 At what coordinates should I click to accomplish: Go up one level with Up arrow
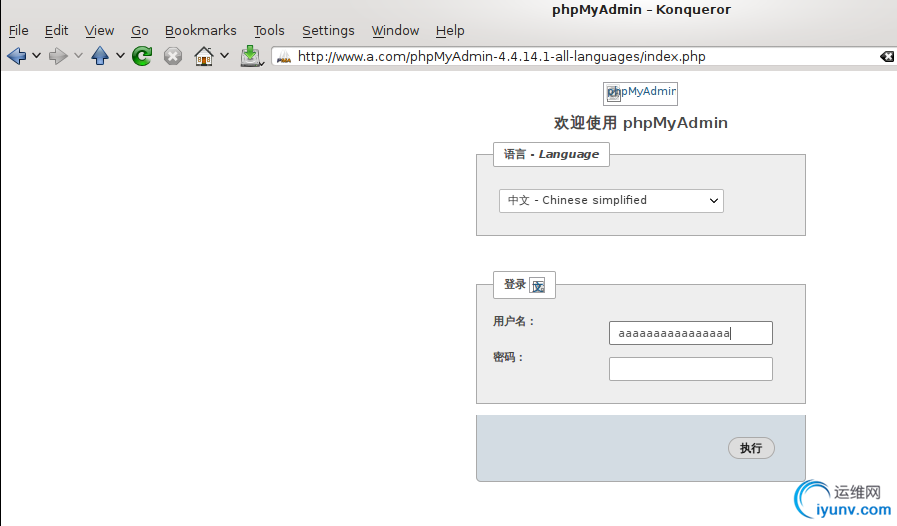[x=100, y=56]
